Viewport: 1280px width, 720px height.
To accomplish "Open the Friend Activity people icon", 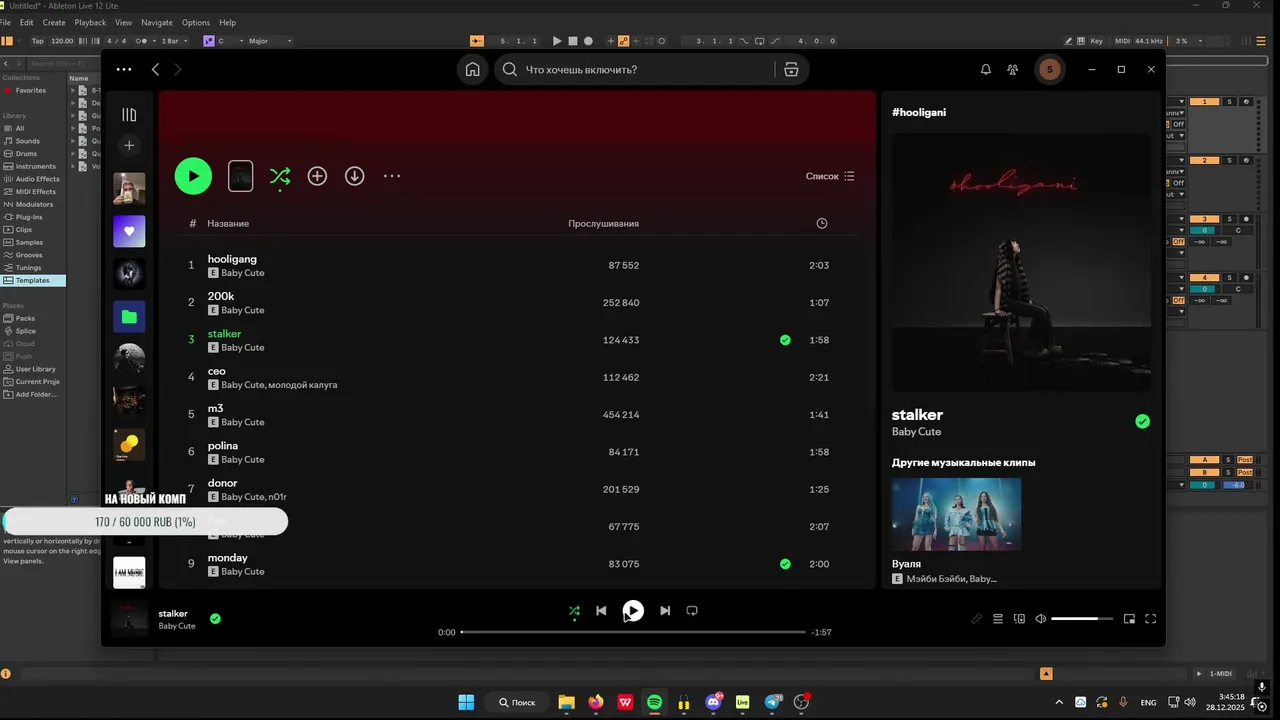I will click(1013, 69).
